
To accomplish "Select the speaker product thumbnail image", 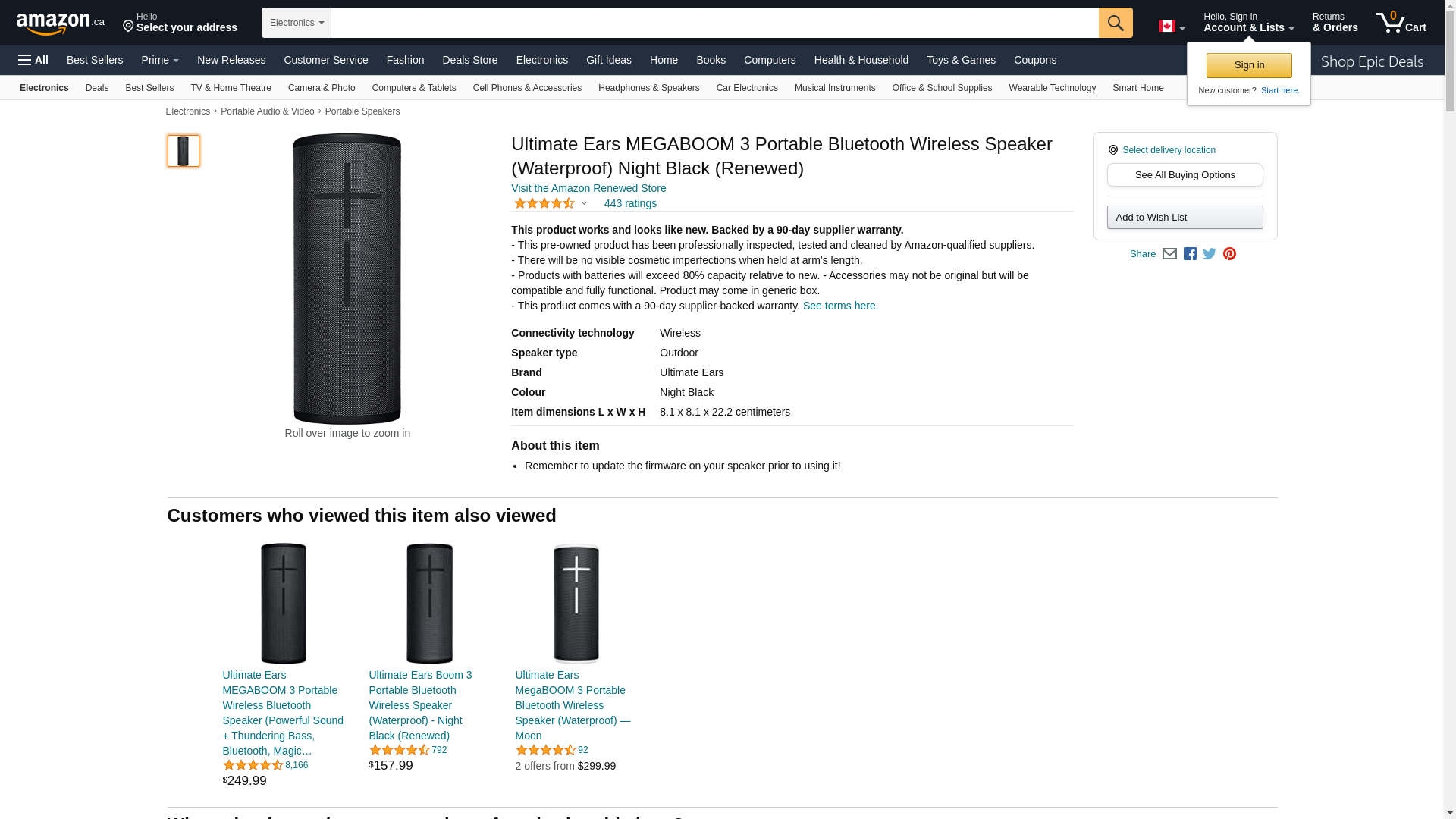I will [184, 151].
